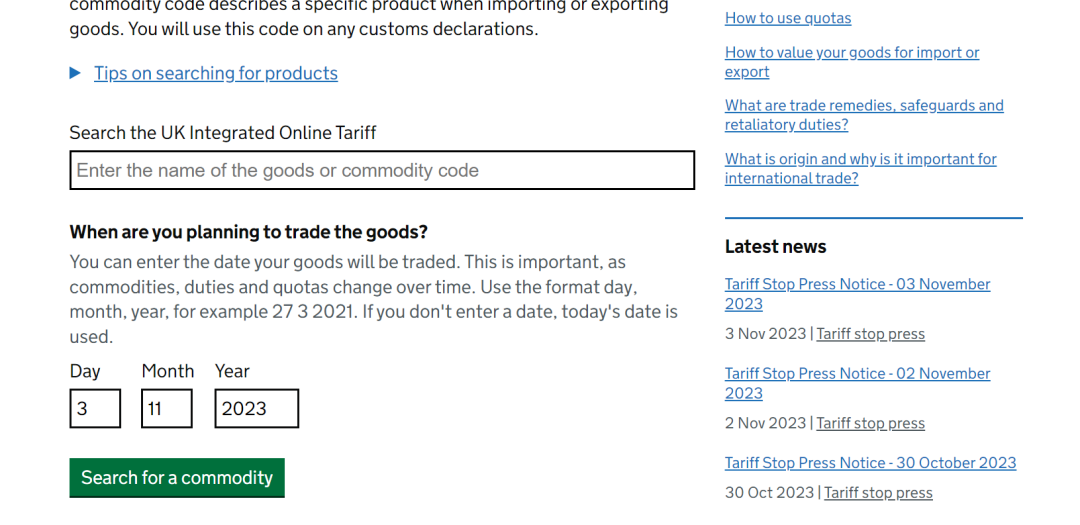Viewport: 1080px width, 525px height.
Task: Click the Year label above 2023
Action: point(232,371)
